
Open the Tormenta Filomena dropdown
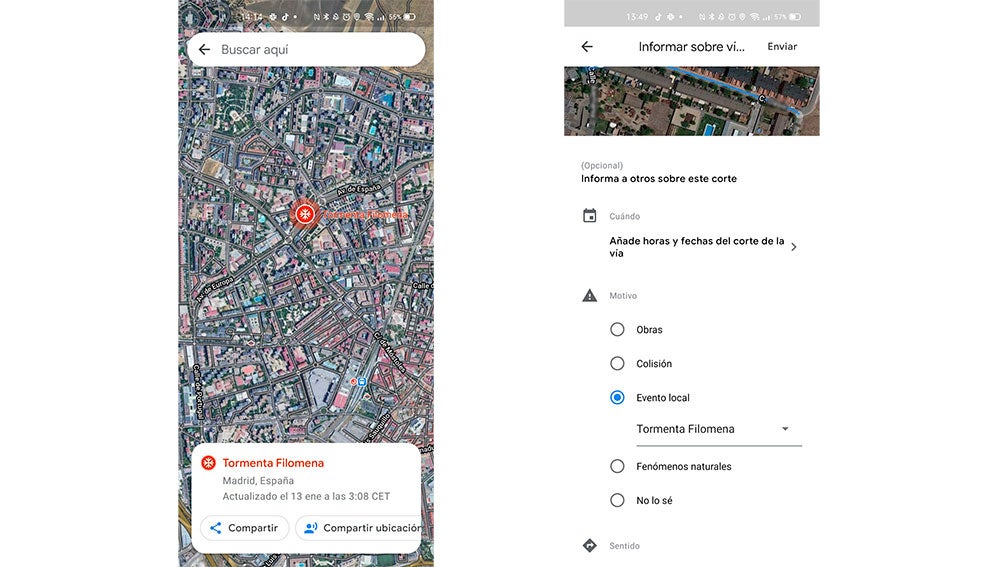point(719,429)
